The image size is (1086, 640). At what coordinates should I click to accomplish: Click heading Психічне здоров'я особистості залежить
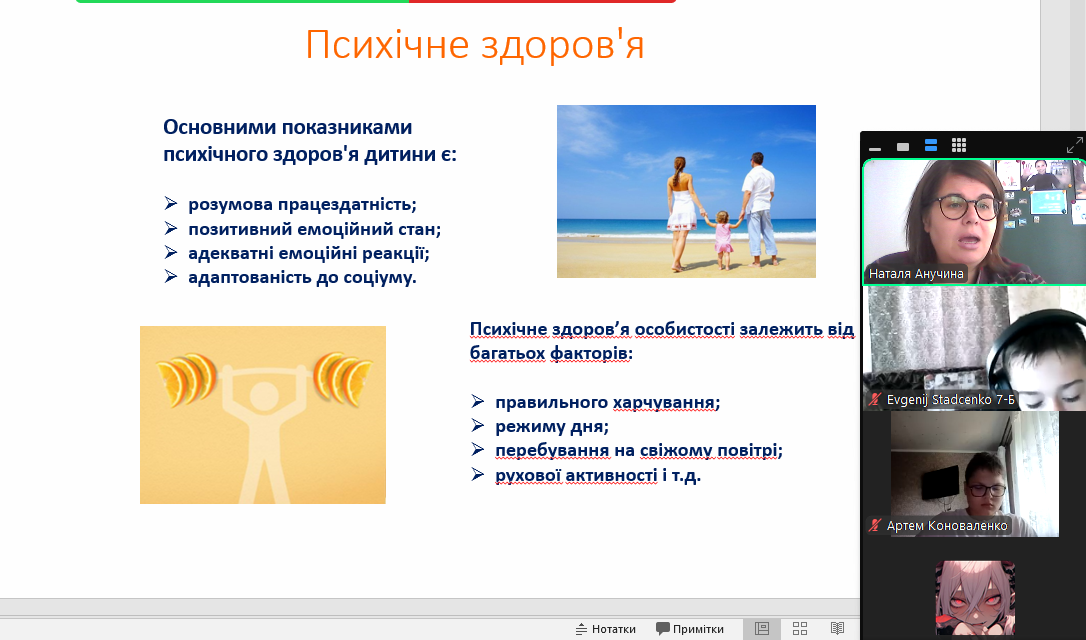click(661, 341)
